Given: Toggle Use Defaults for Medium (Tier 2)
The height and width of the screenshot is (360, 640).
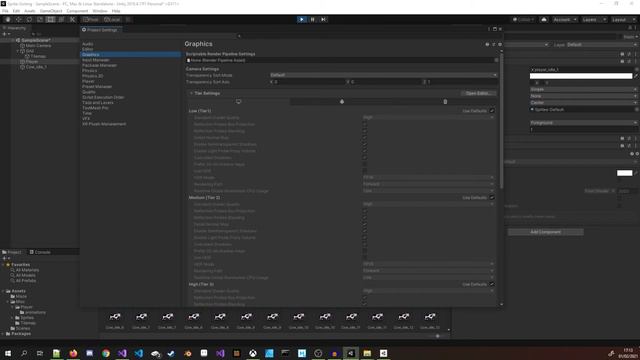Looking at the screenshot, I should pyautogui.click(x=492, y=198).
